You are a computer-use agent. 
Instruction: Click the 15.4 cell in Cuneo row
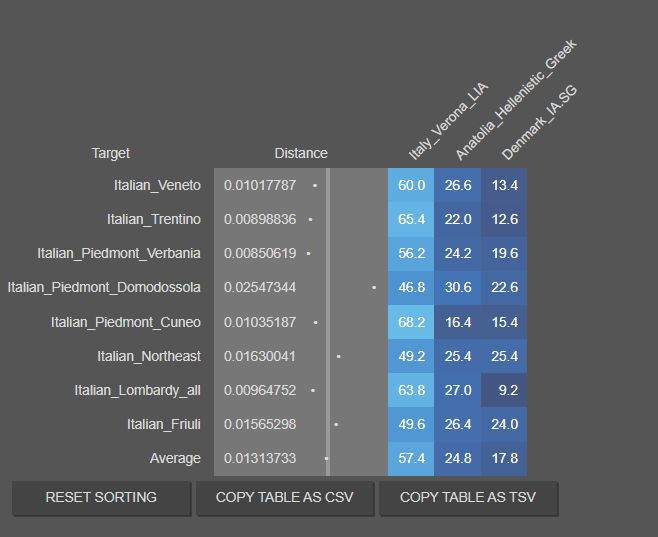[504, 322]
